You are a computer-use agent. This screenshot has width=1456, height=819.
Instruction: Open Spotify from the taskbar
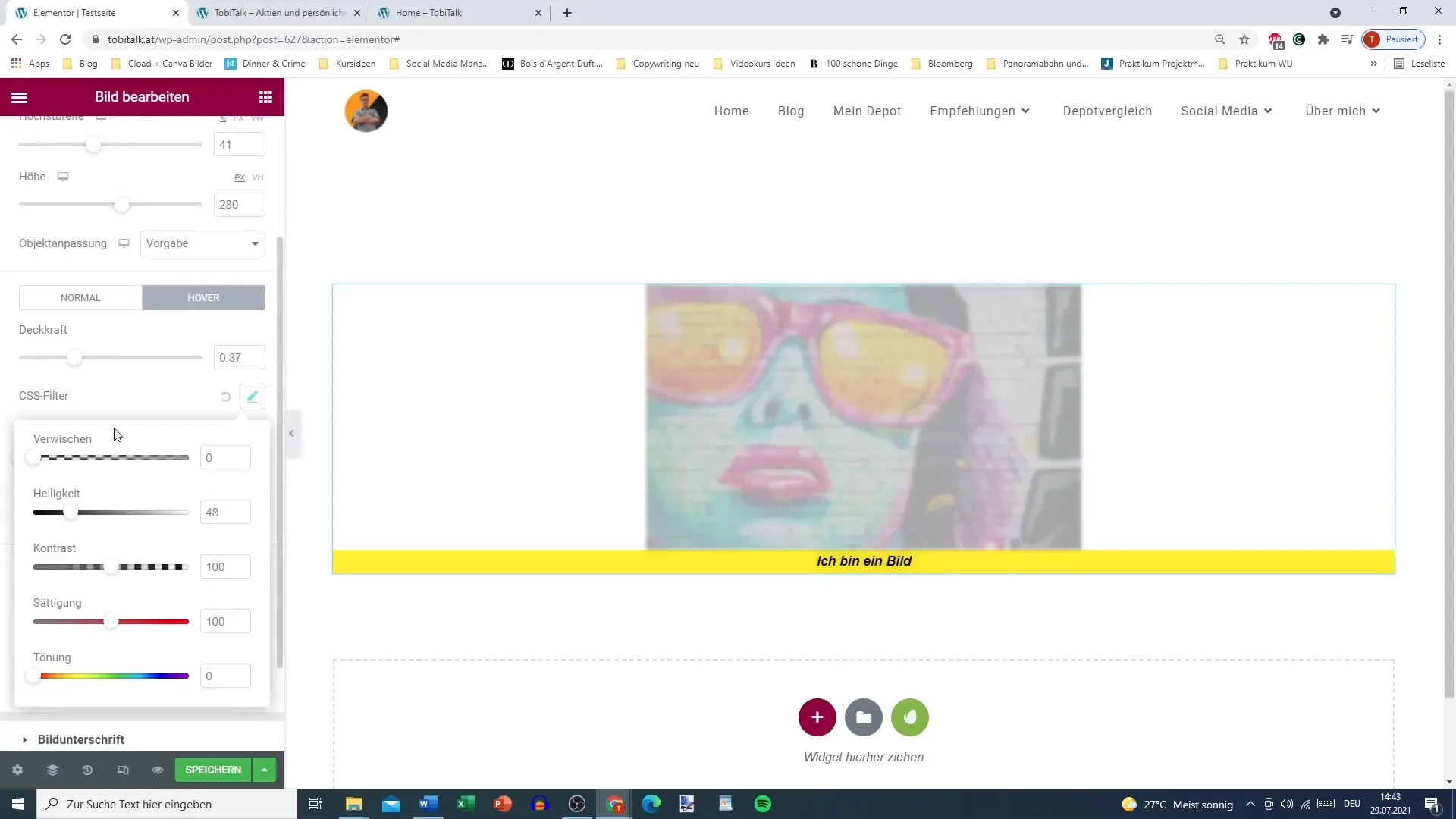click(x=763, y=804)
